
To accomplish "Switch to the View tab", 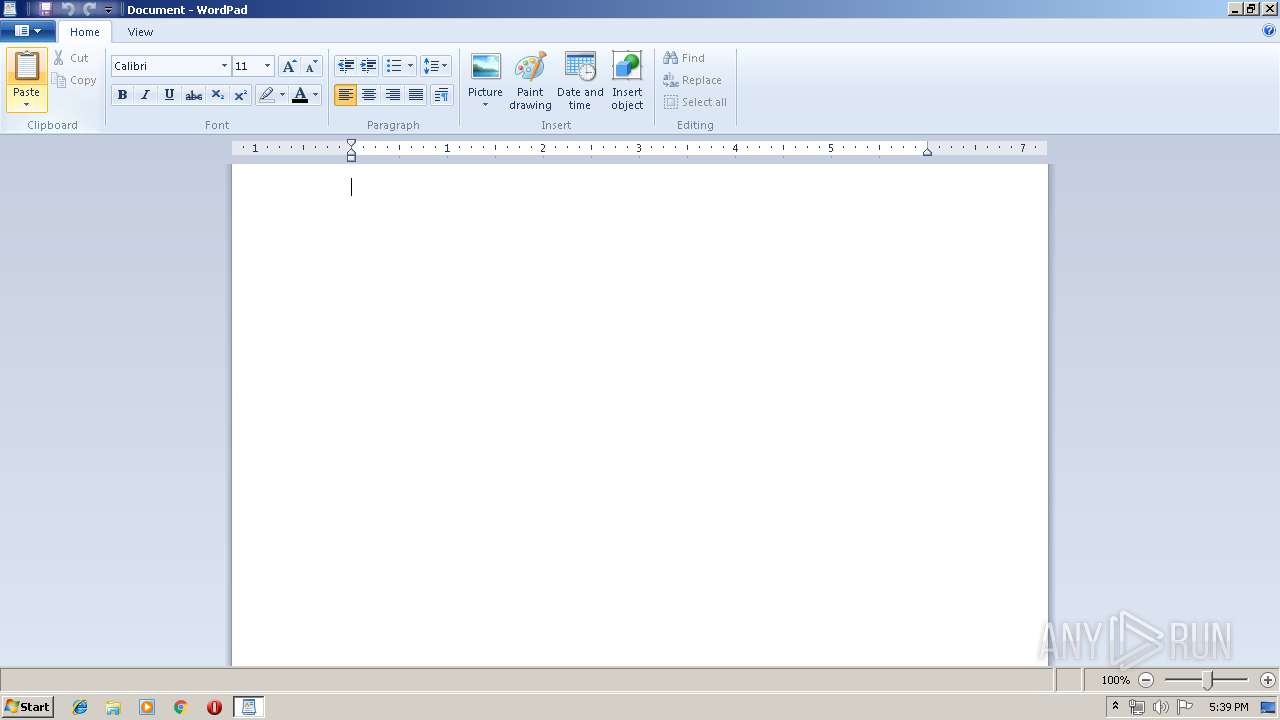I will point(140,32).
